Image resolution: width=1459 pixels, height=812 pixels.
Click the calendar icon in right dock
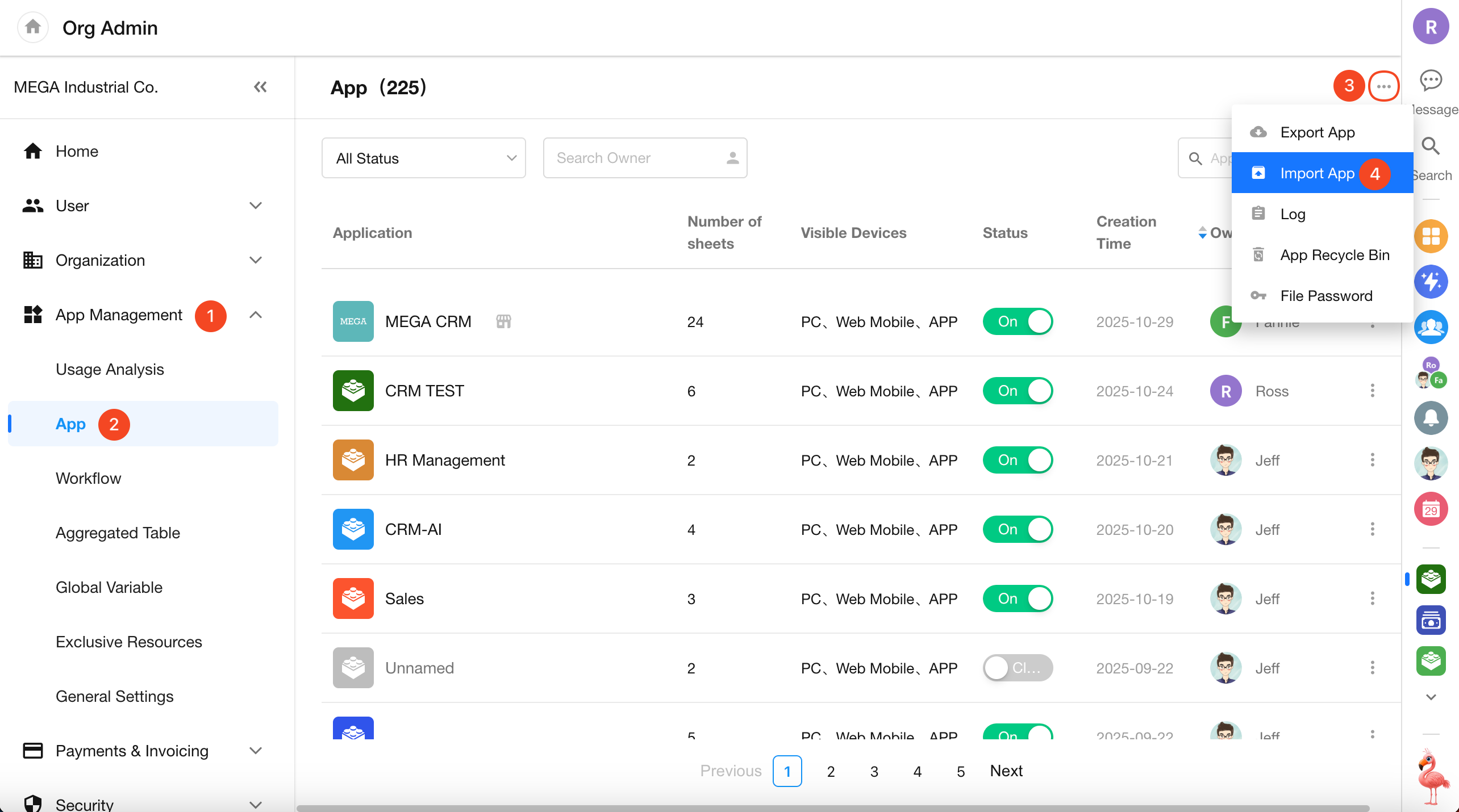pos(1431,509)
